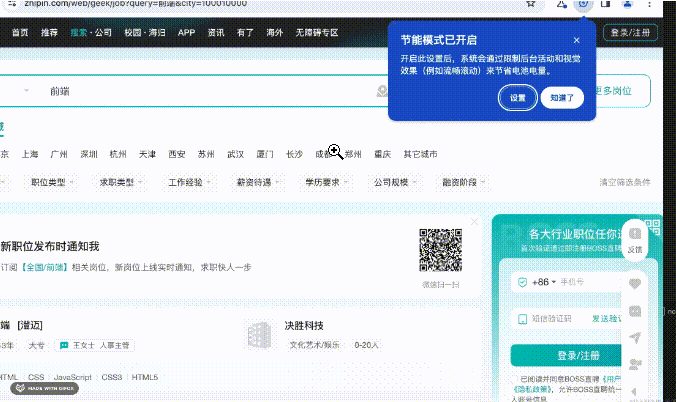Click the 设置 button in energy saver popup
676x402 pixels.
(x=517, y=98)
